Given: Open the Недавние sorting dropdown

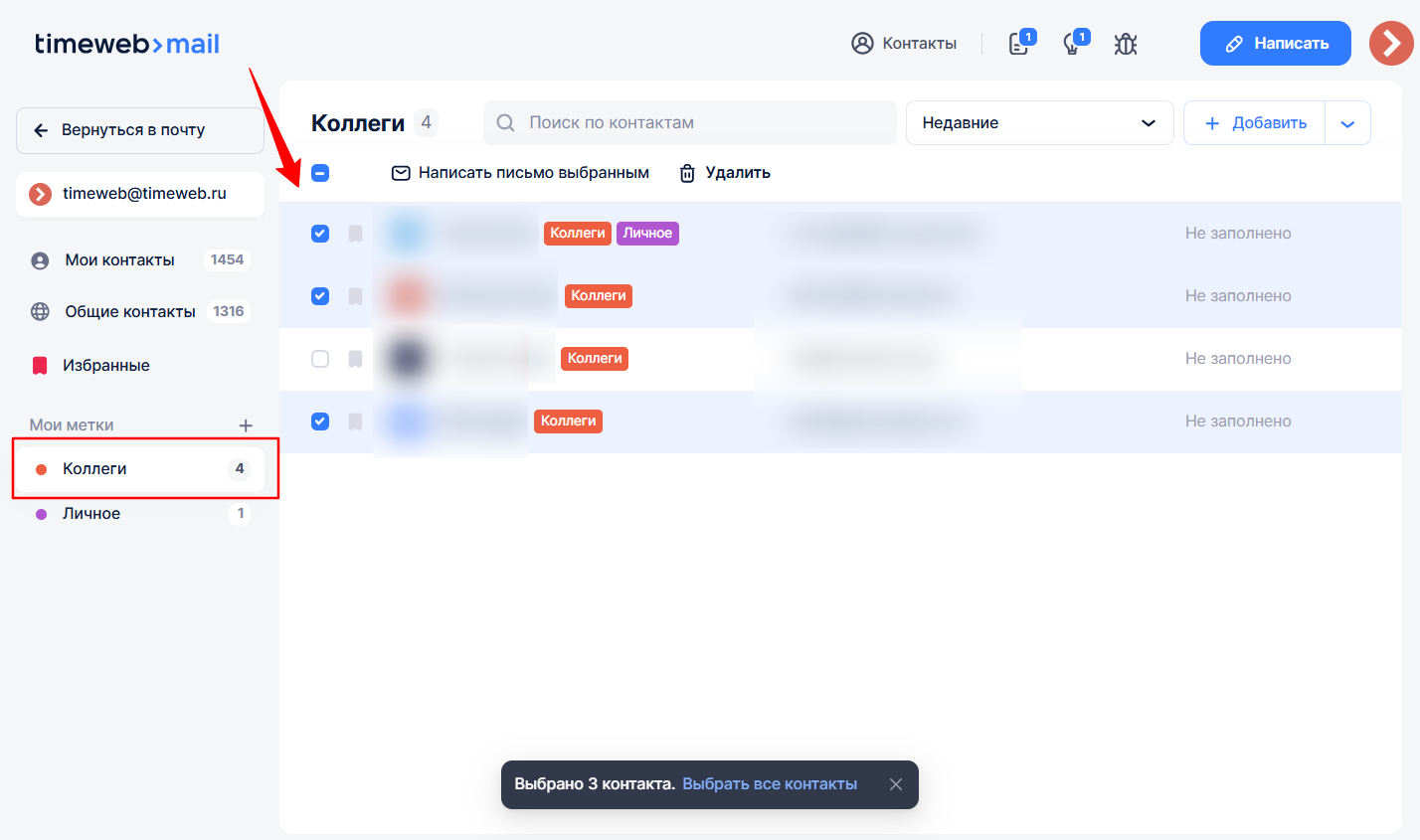Looking at the screenshot, I should tap(1039, 123).
